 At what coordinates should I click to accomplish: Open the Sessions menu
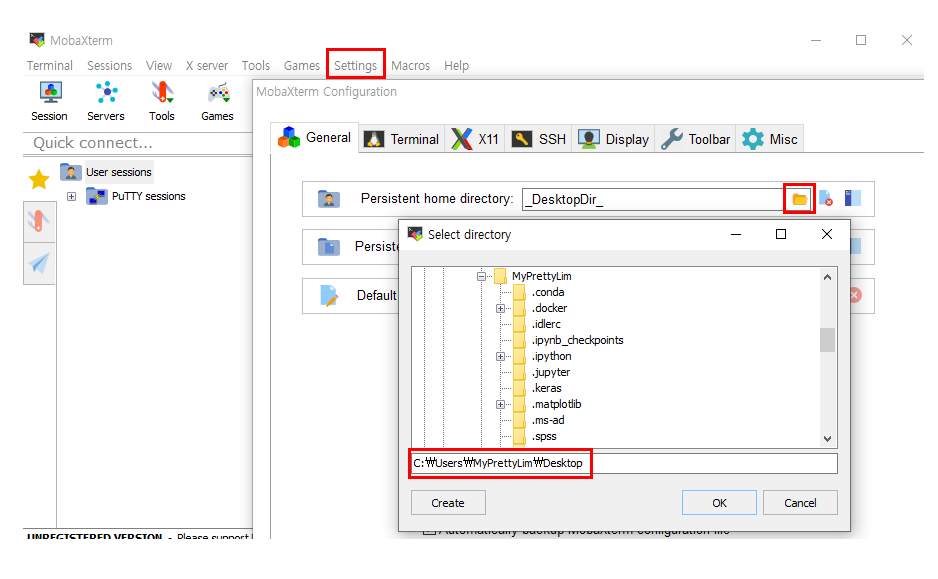(x=109, y=65)
